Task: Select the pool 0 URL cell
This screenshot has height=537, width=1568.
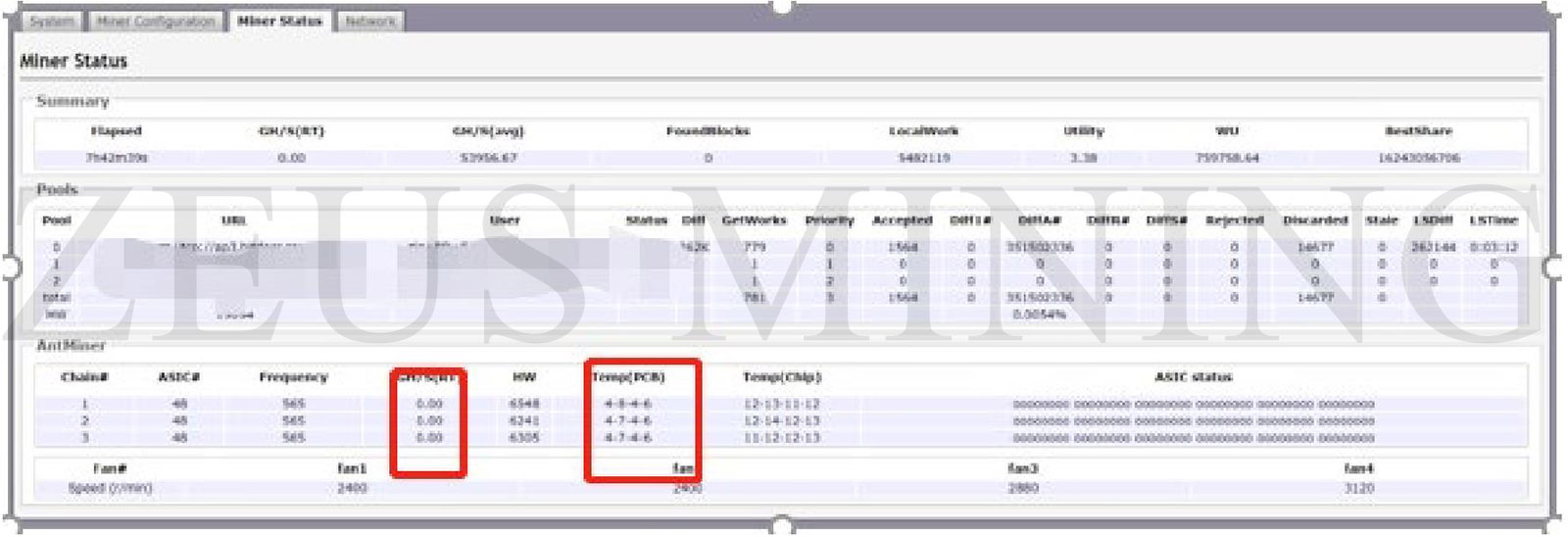Action: (233, 247)
